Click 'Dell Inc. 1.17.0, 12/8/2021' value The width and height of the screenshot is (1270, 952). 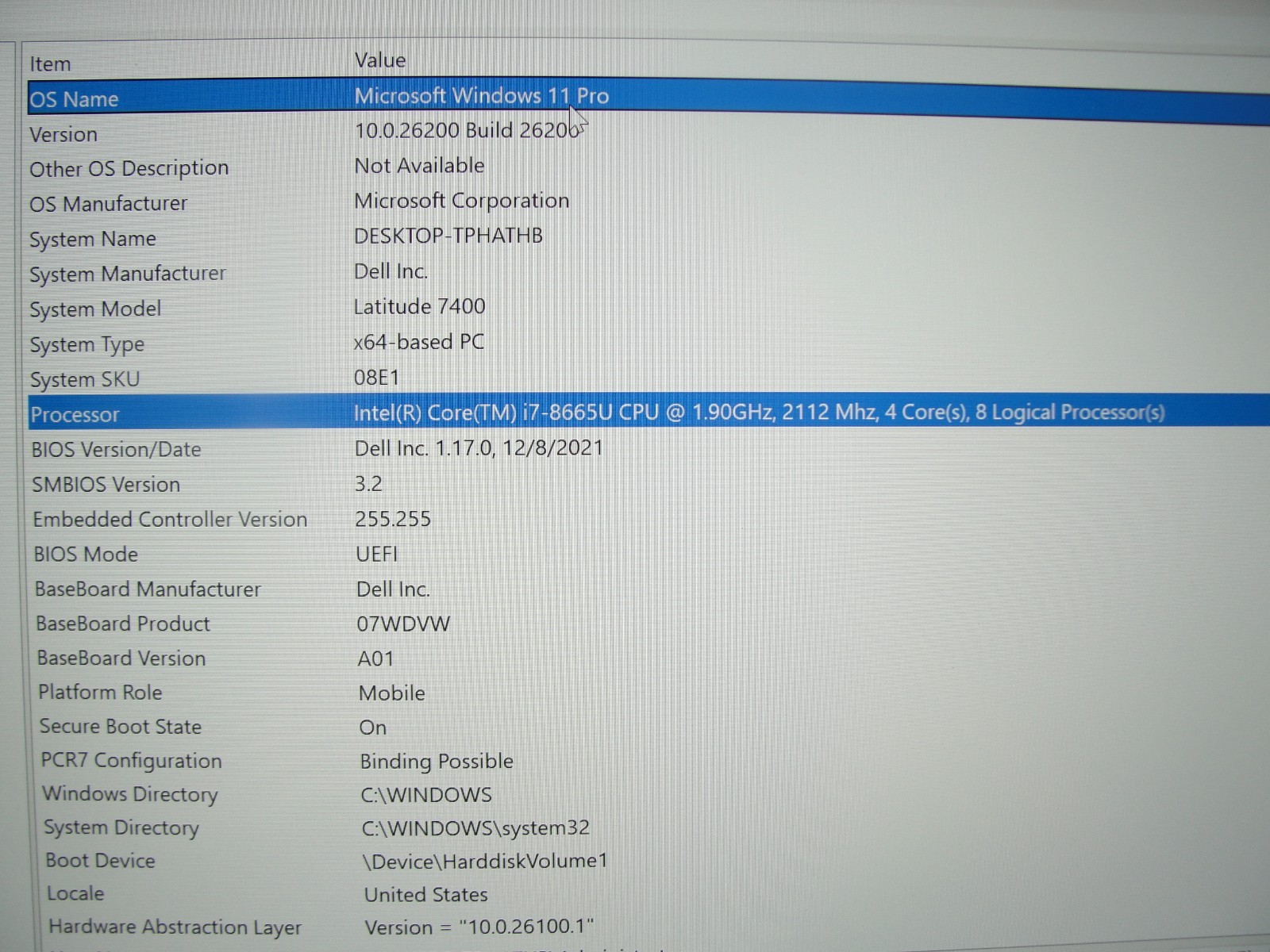point(479,448)
